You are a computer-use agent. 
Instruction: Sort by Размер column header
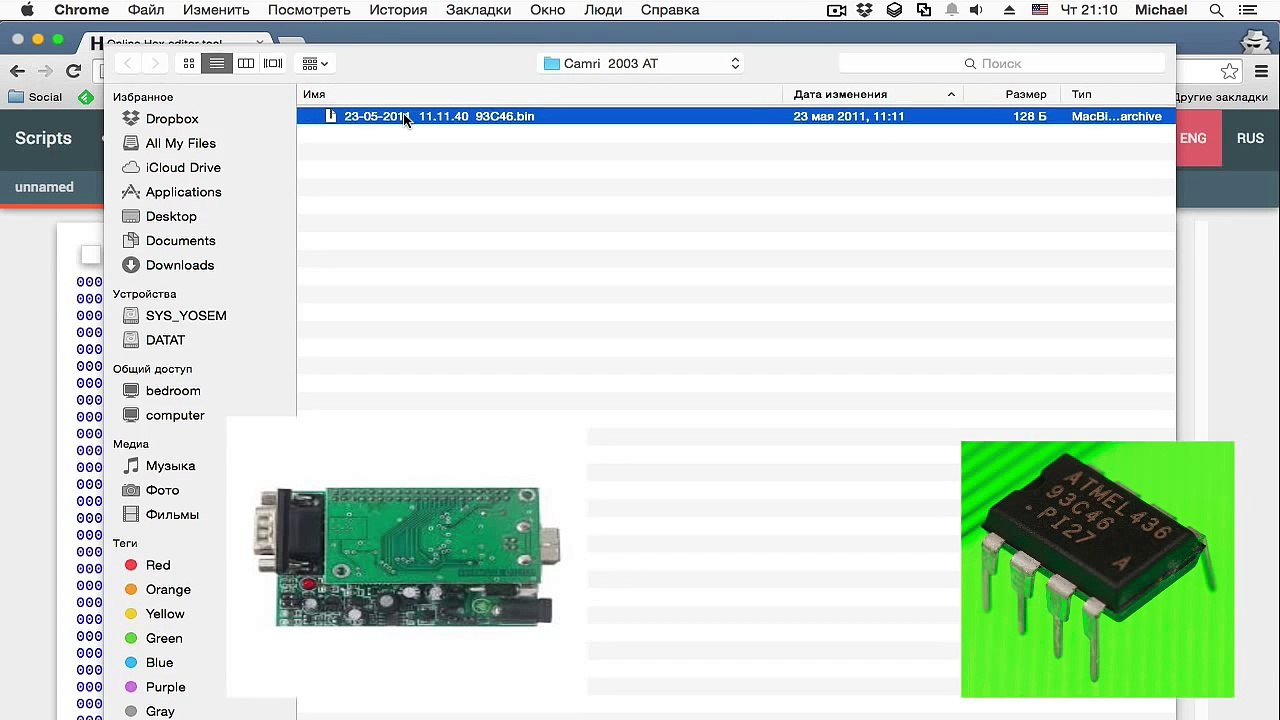[1012, 94]
